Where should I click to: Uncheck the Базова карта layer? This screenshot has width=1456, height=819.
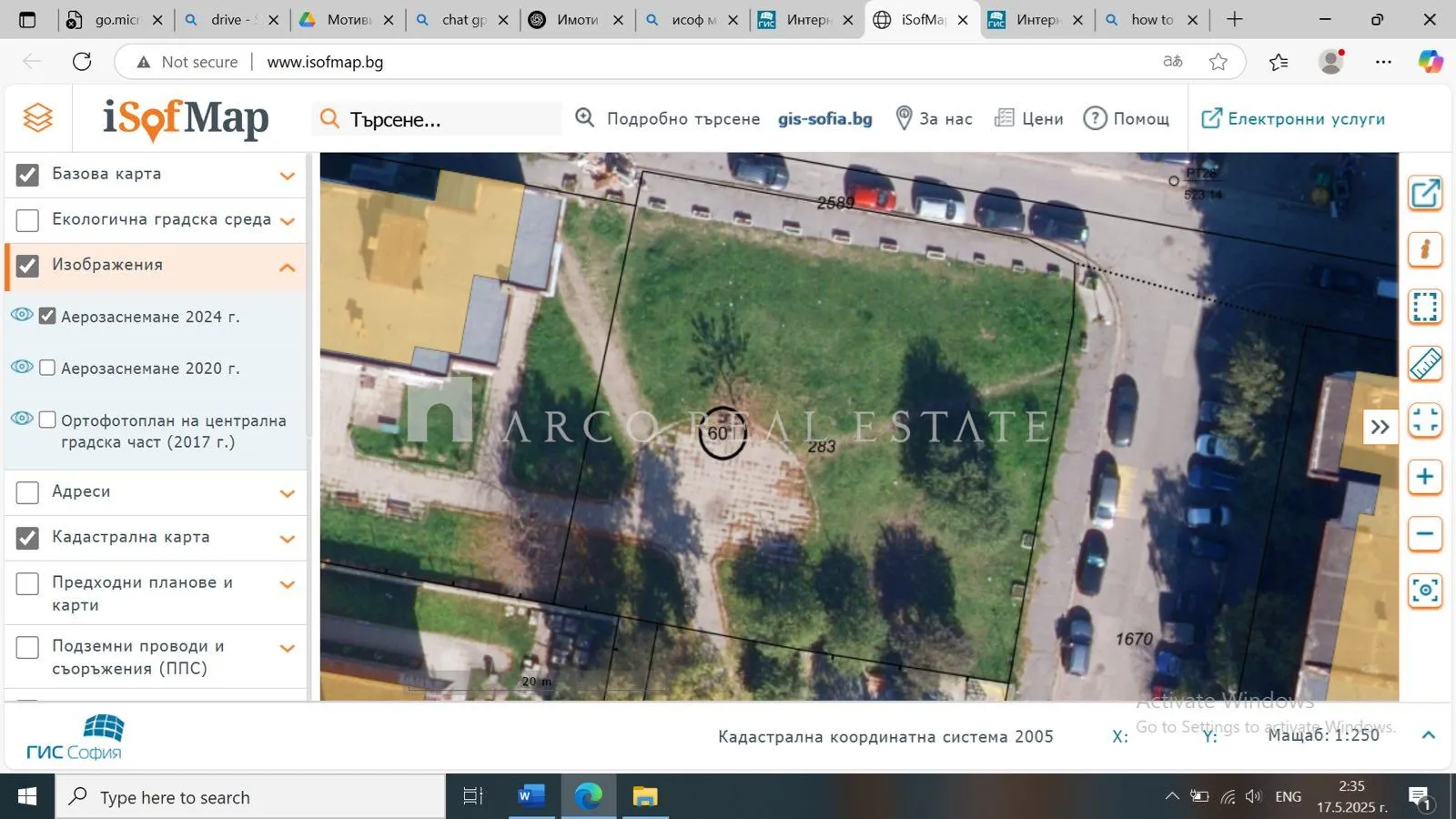(26, 175)
